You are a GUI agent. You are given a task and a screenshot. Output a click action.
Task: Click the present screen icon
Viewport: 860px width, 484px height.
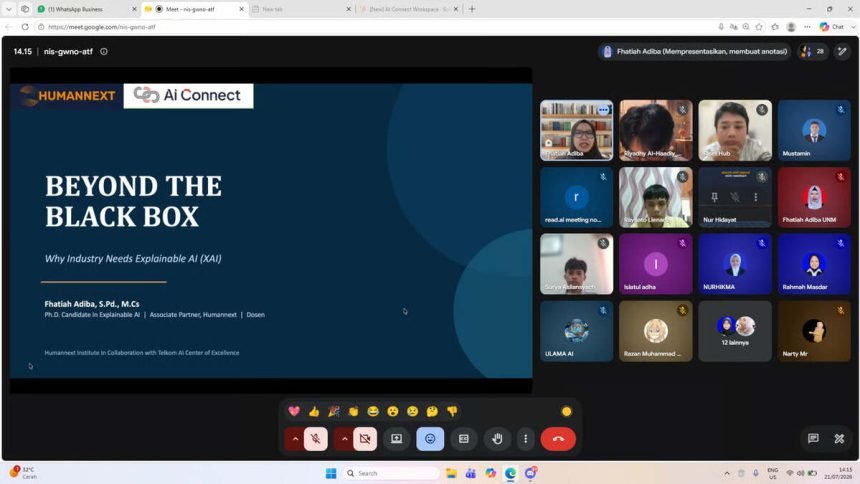[x=397, y=439]
